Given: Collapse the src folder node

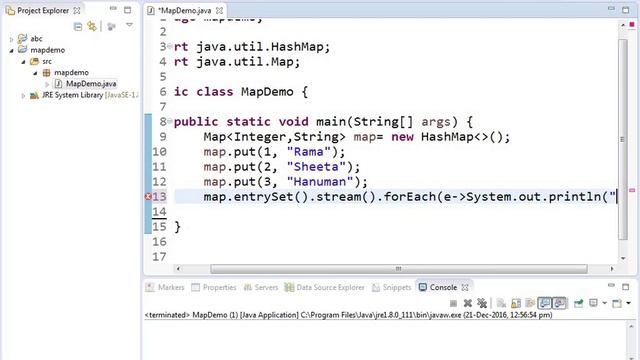Looking at the screenshot, I should (23, 62).
